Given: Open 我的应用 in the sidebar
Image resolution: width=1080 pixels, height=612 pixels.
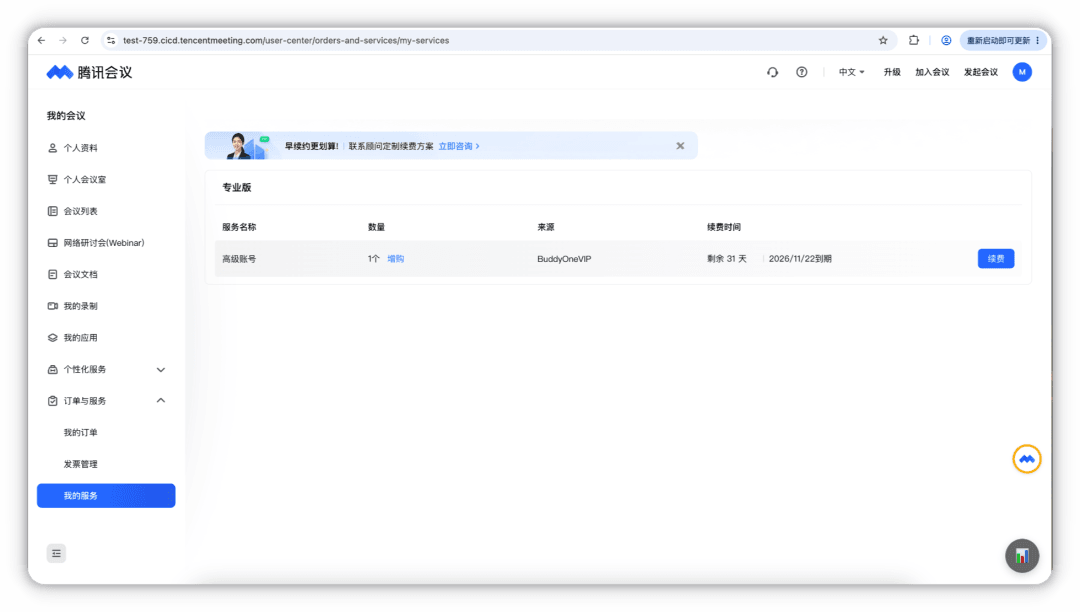Looking at the screenshot, I should coord(106,338).
